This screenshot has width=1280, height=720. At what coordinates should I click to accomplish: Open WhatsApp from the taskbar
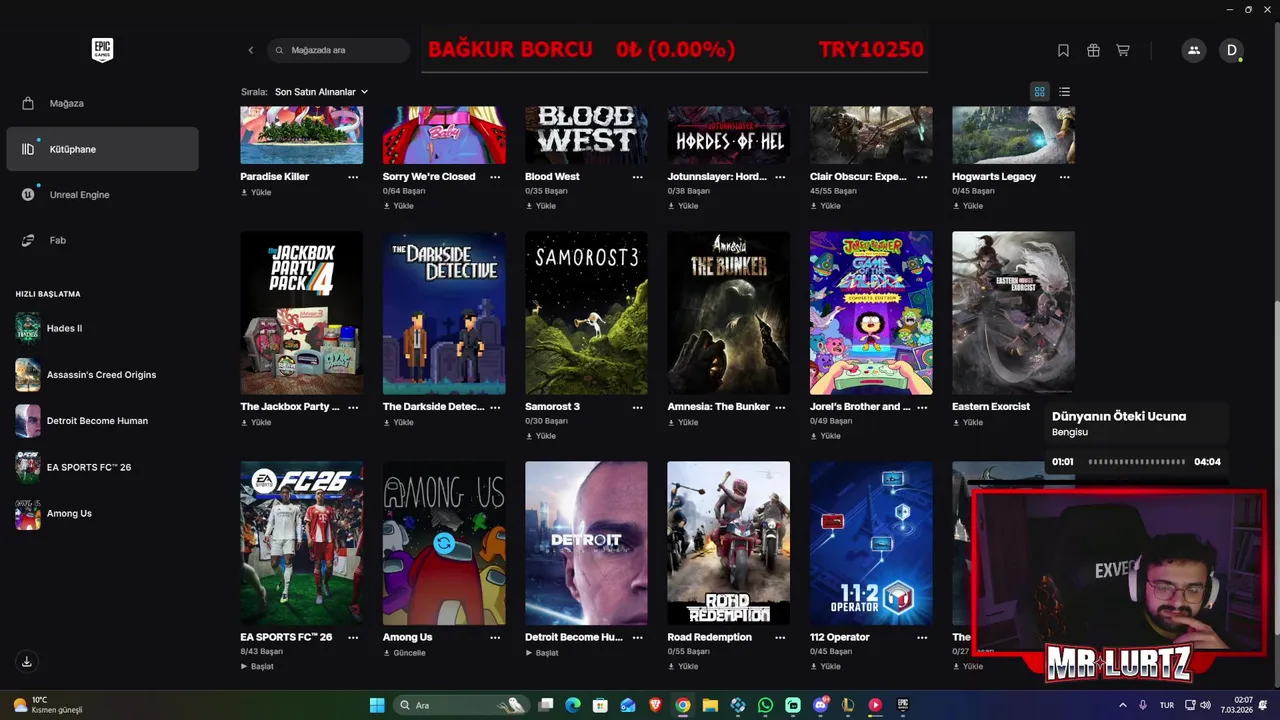(x=765, y=705)
